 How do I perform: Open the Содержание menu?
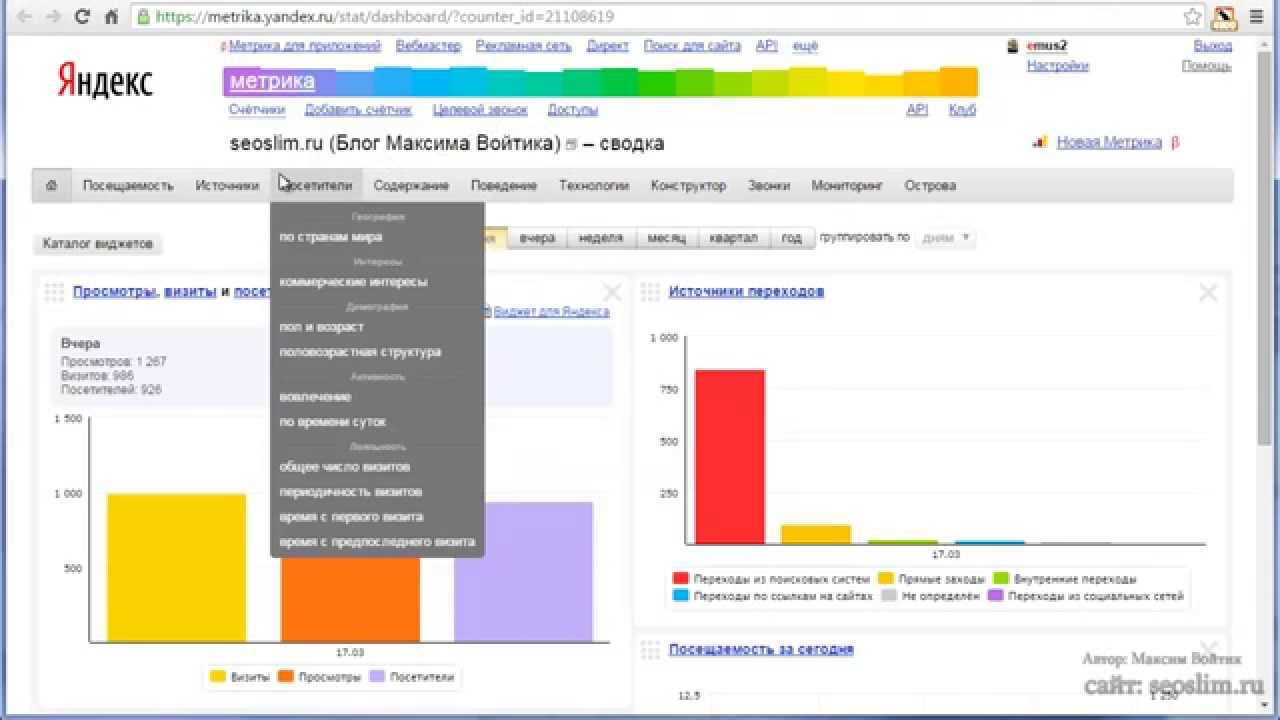pos(411,185)
